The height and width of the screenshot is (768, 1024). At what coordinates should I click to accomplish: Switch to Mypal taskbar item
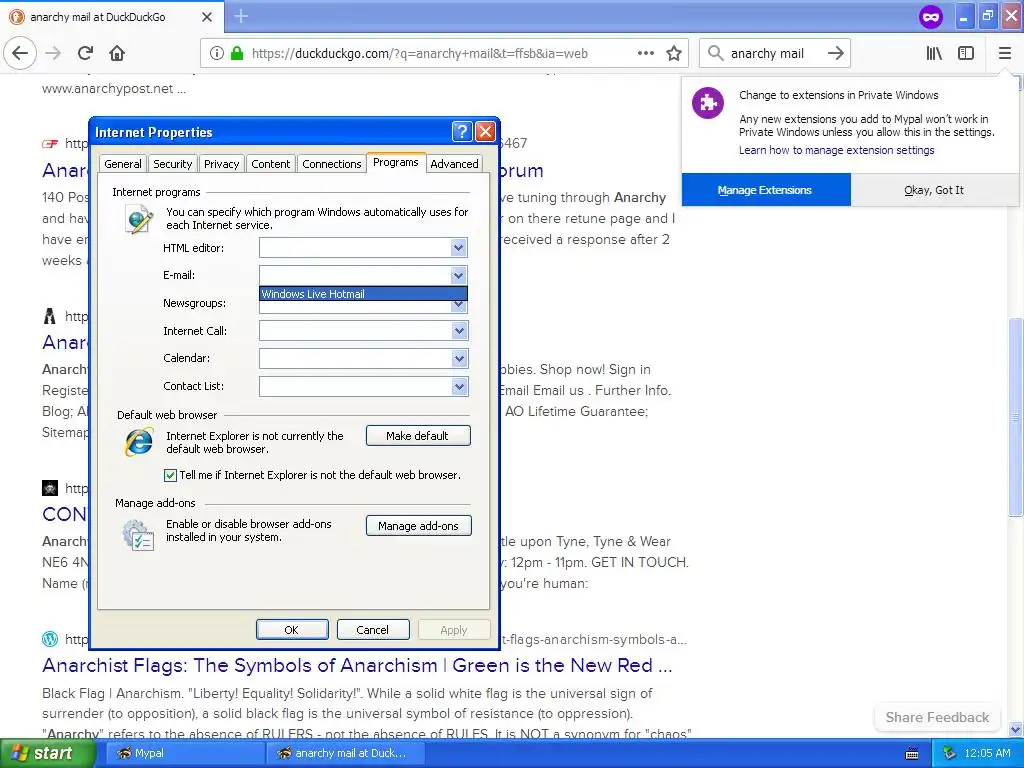pos(183,753)
